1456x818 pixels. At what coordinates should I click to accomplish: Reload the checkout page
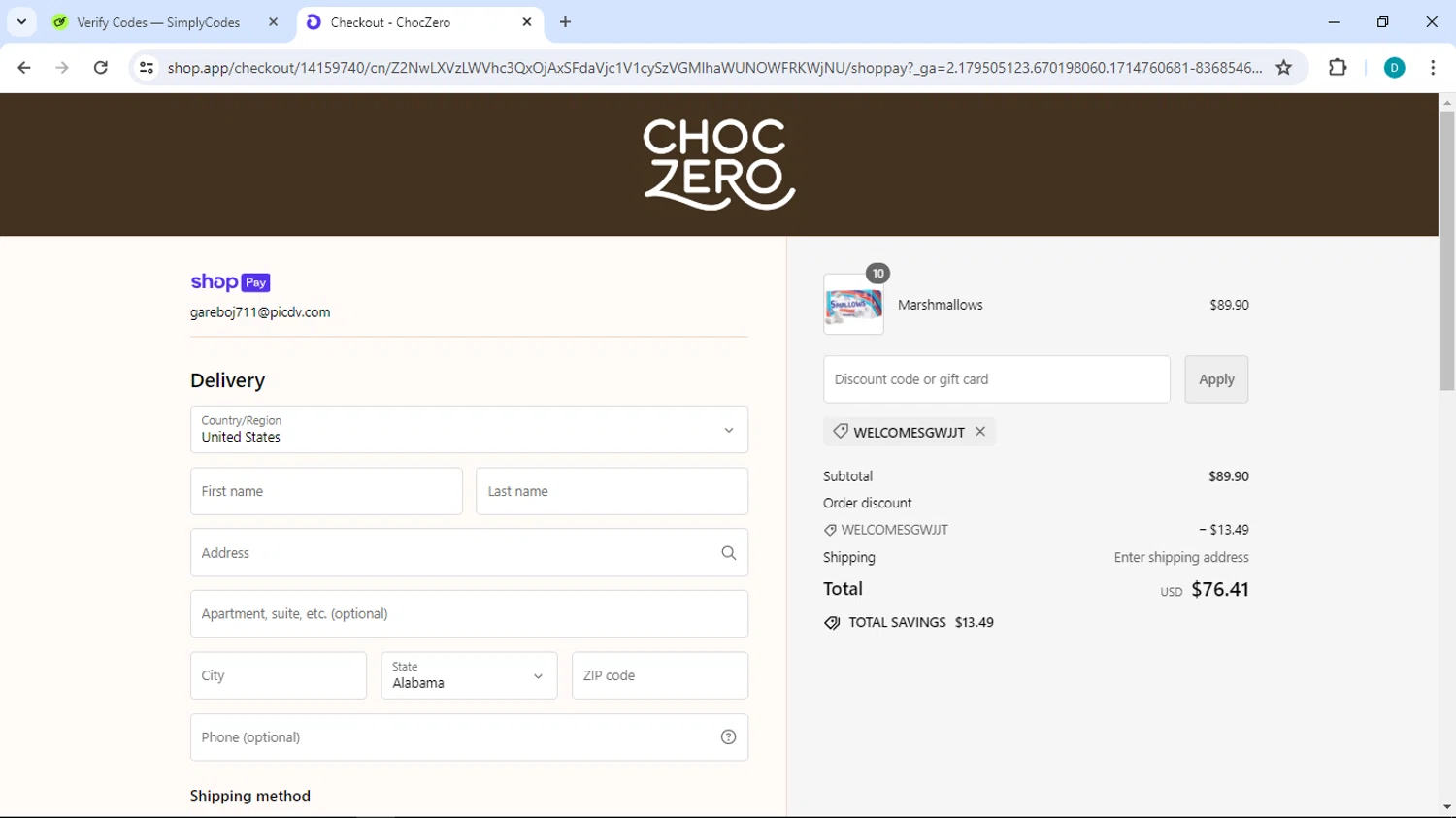pyautogui.click(x=101, y=68)
